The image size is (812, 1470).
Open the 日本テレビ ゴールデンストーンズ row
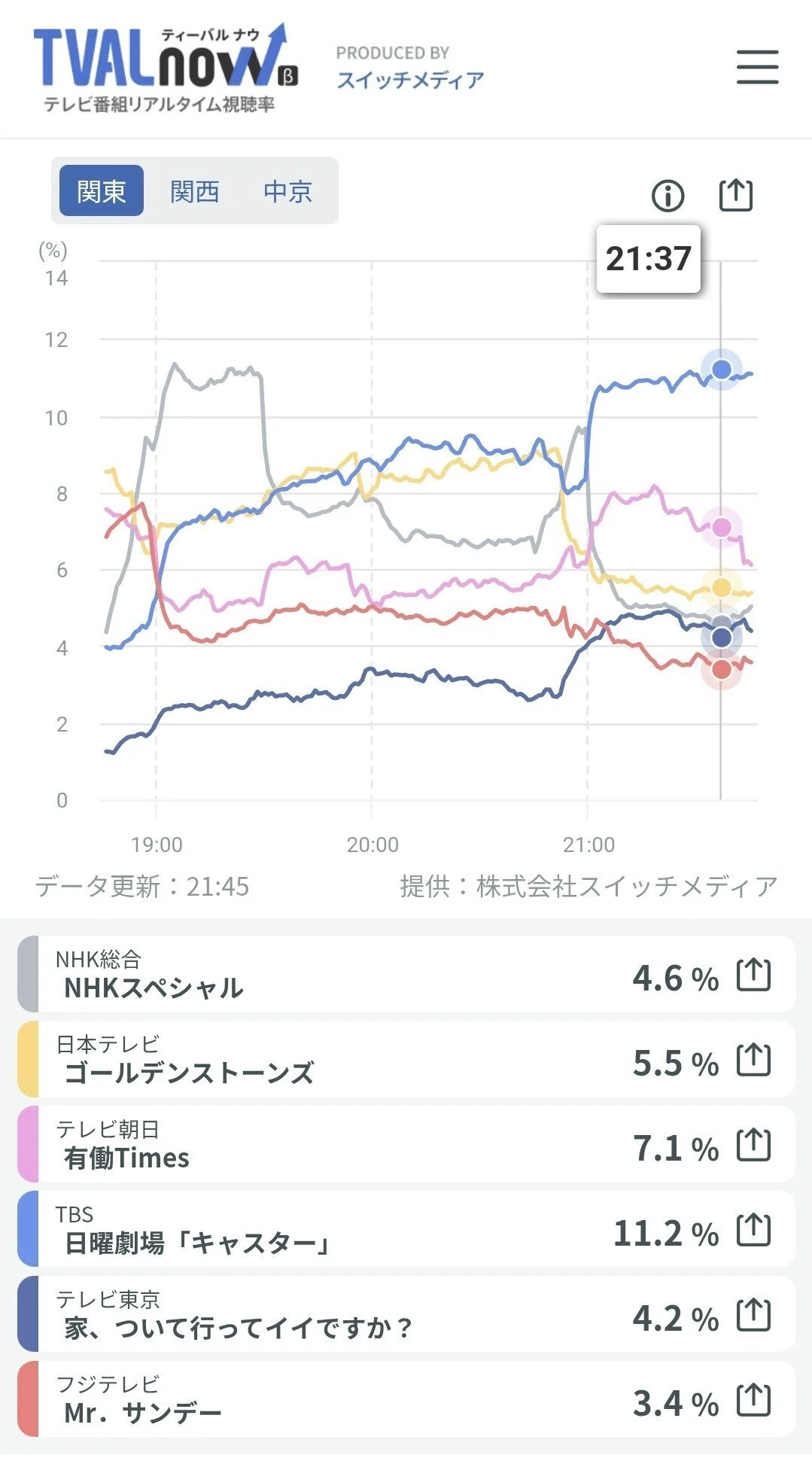(x=406, y=1059)
